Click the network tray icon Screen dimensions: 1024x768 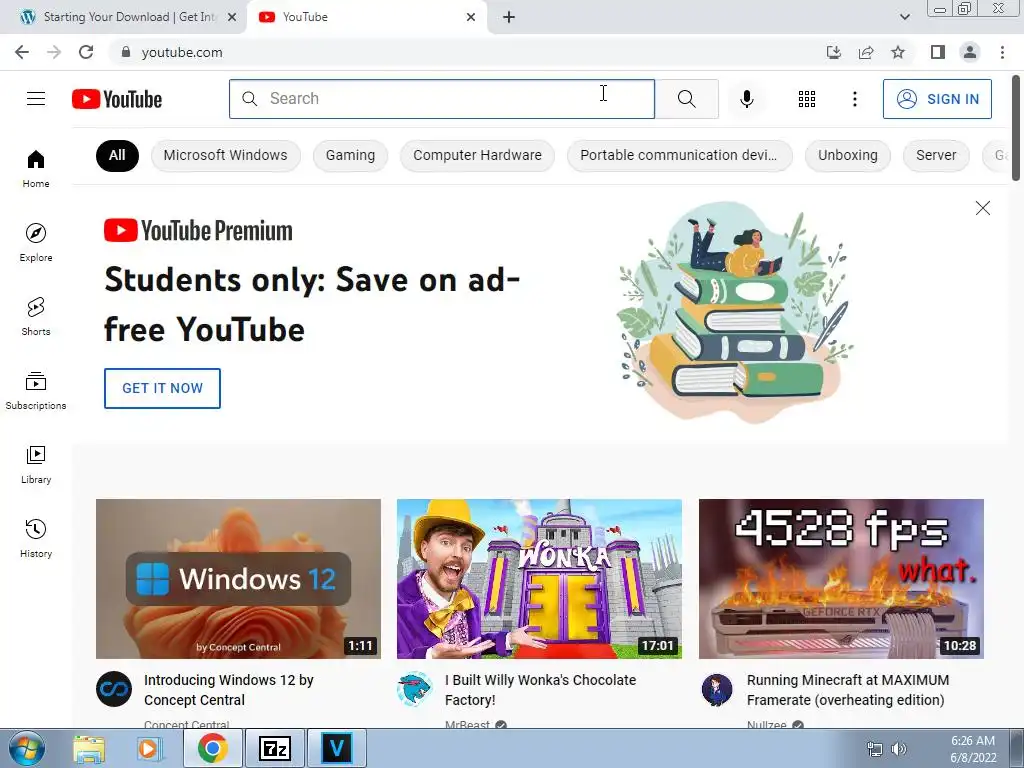point(874,749)
